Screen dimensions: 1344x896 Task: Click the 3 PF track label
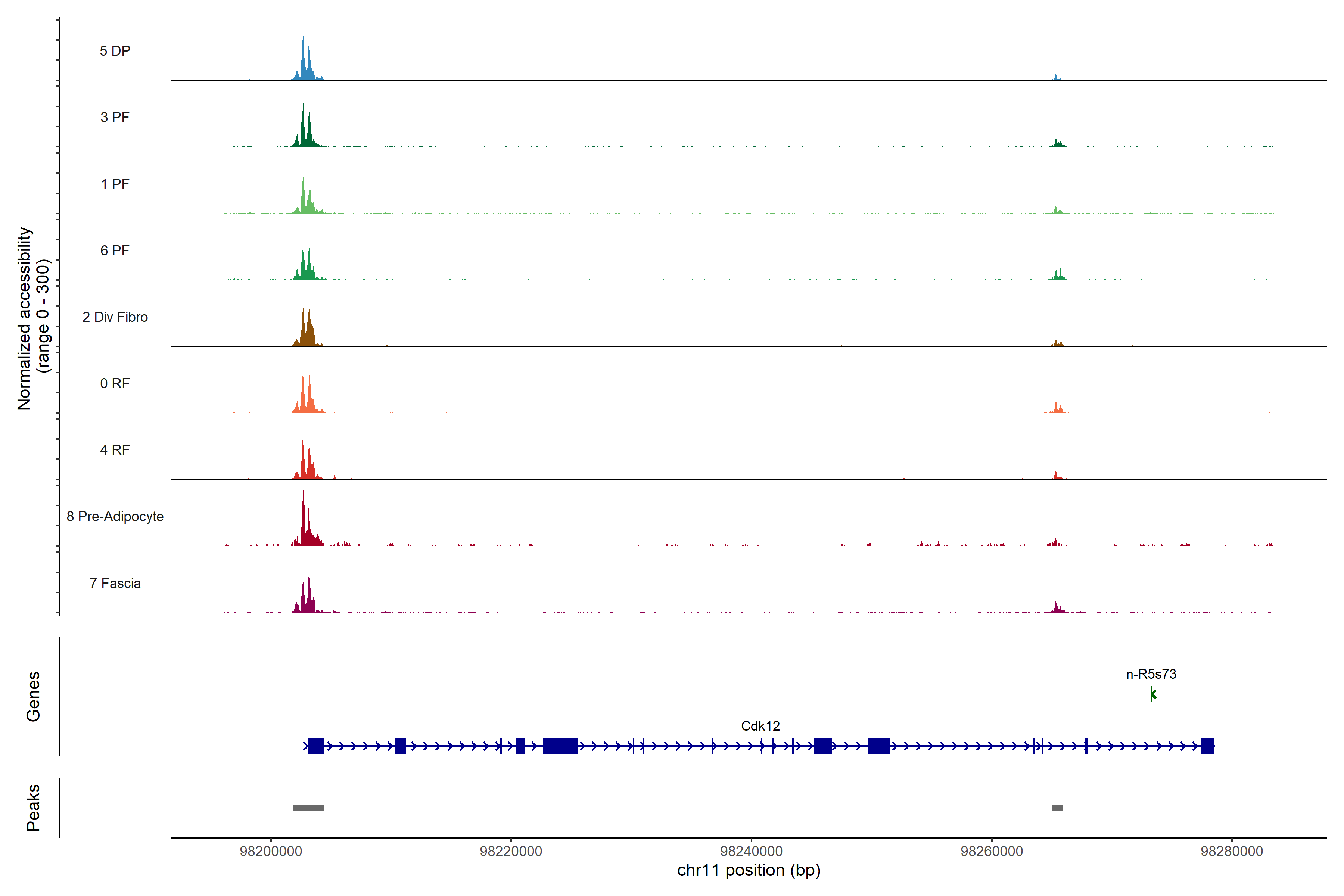[115, 117]
